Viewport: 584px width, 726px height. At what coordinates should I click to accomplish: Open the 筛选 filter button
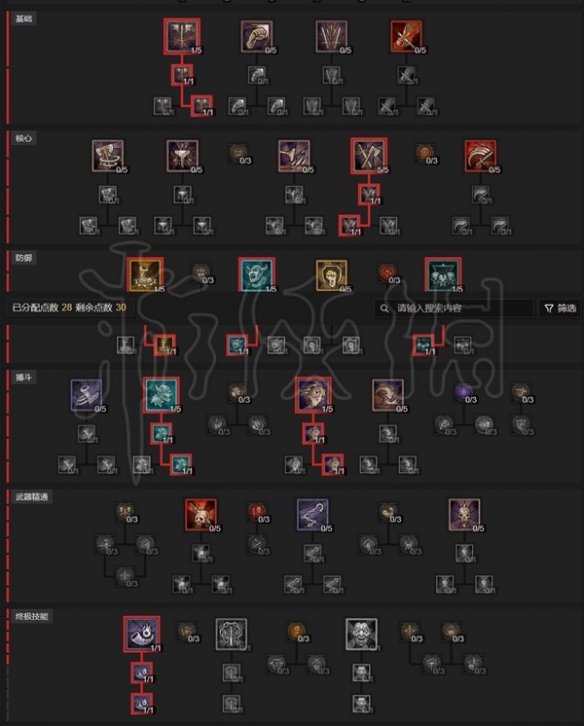pos(560,308)
